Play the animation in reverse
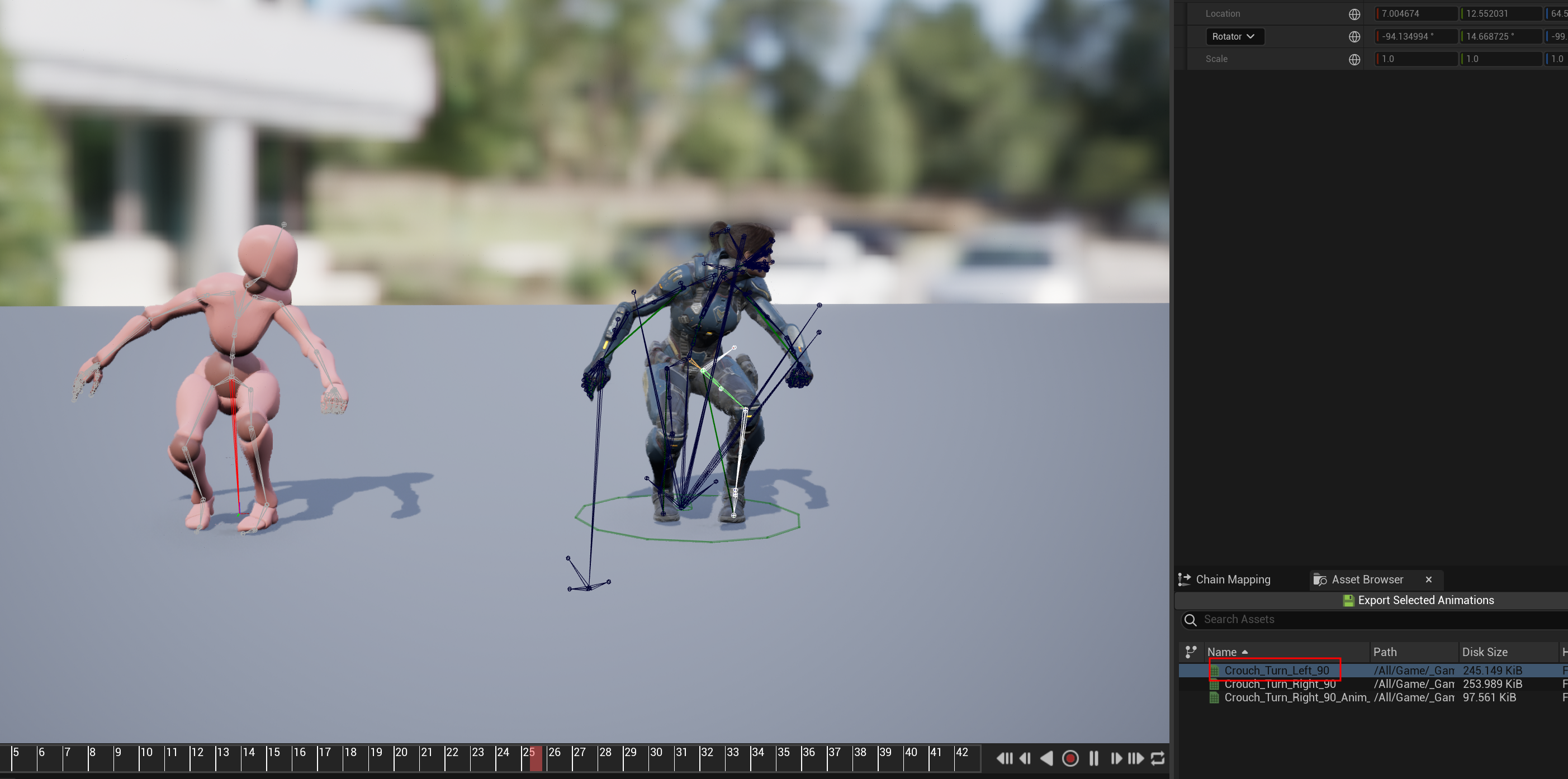This screenshot has width=1568, height=779. [1046, 758]
